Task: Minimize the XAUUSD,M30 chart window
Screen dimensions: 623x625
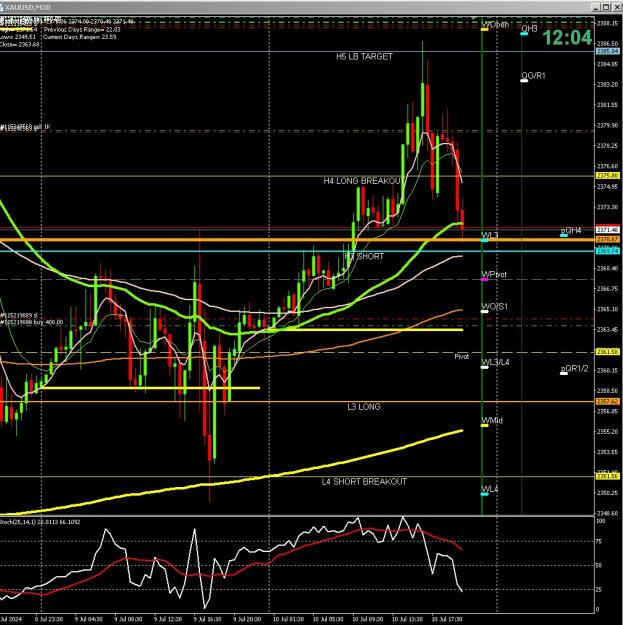Action: click(596, 7)
